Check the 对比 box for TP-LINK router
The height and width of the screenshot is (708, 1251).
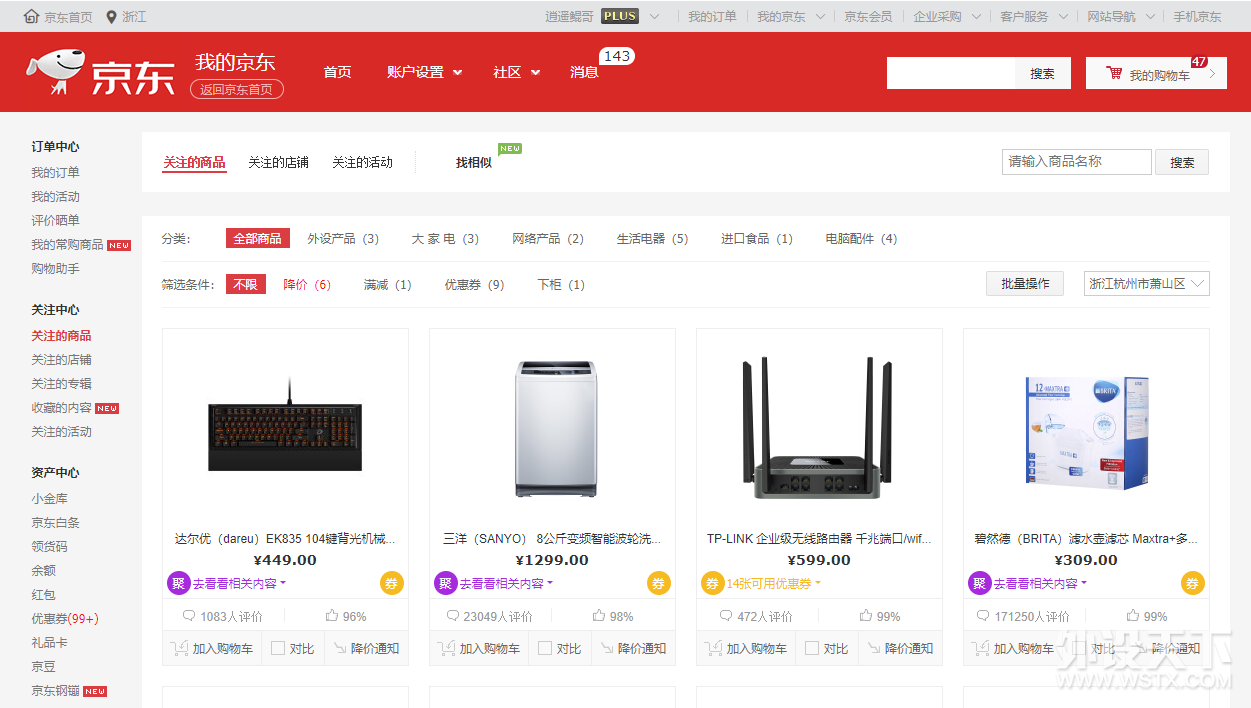point(812,648)
